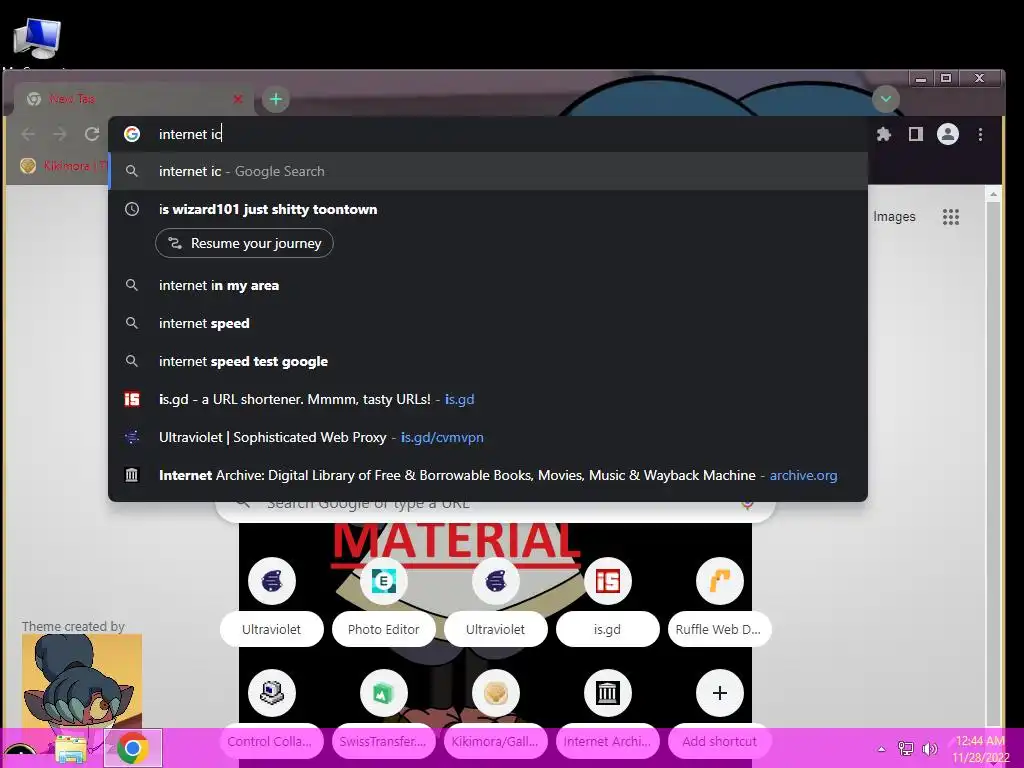Viewport: 1024px width, 768px height.
Task: Click the first Ultraviolet shortcut icon
Action: click(x=272, y=581)
